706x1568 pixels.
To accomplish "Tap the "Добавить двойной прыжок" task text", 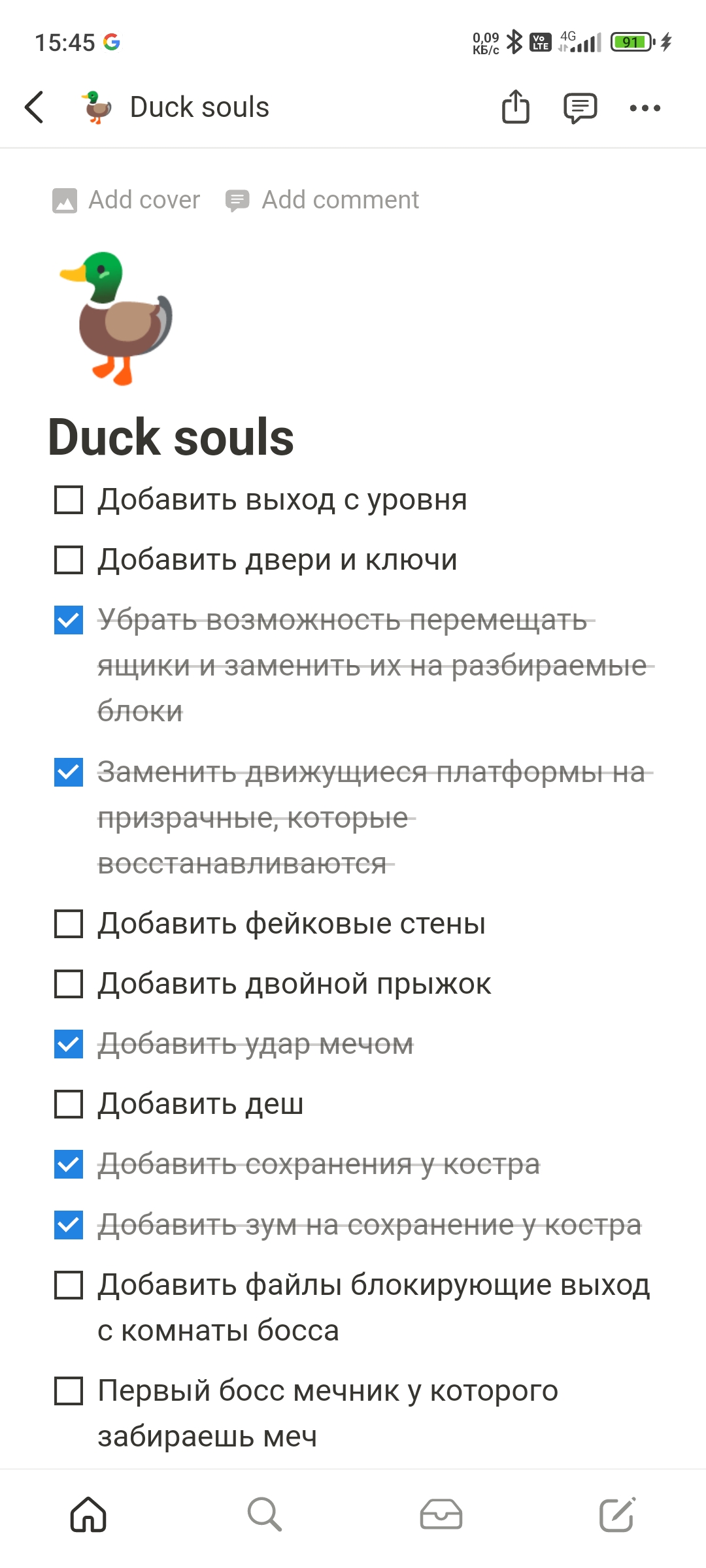I will tap(294, 984).
